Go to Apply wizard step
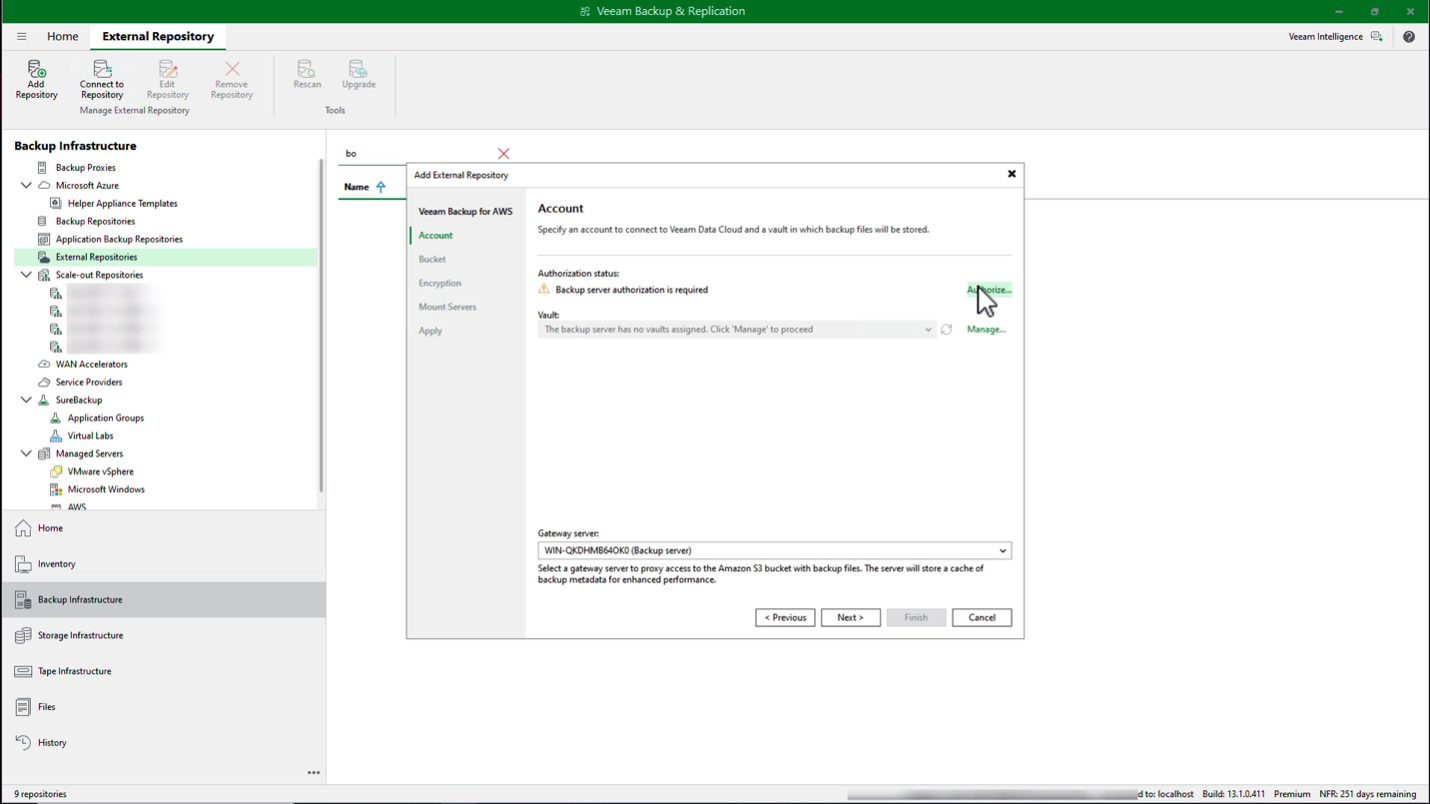Image resolution: width=1430 pixels, height=804 pixels. click(430, 331)
